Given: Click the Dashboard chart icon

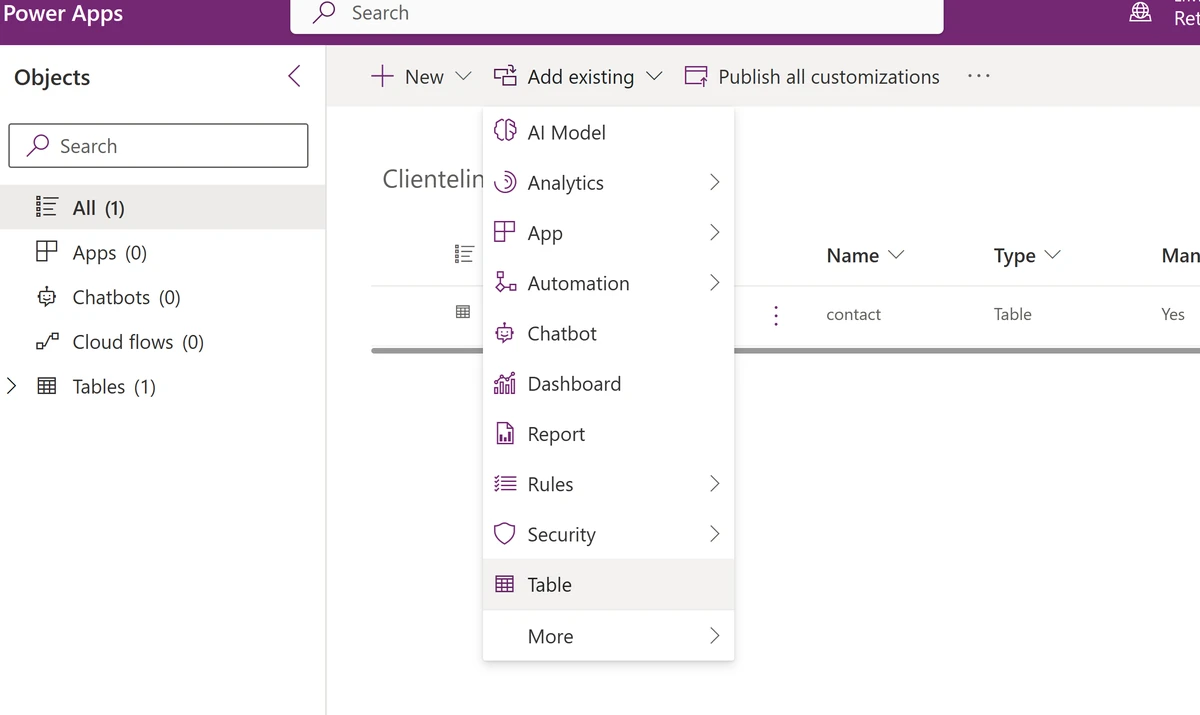Looking at the screenshot, I should [506, 384].
